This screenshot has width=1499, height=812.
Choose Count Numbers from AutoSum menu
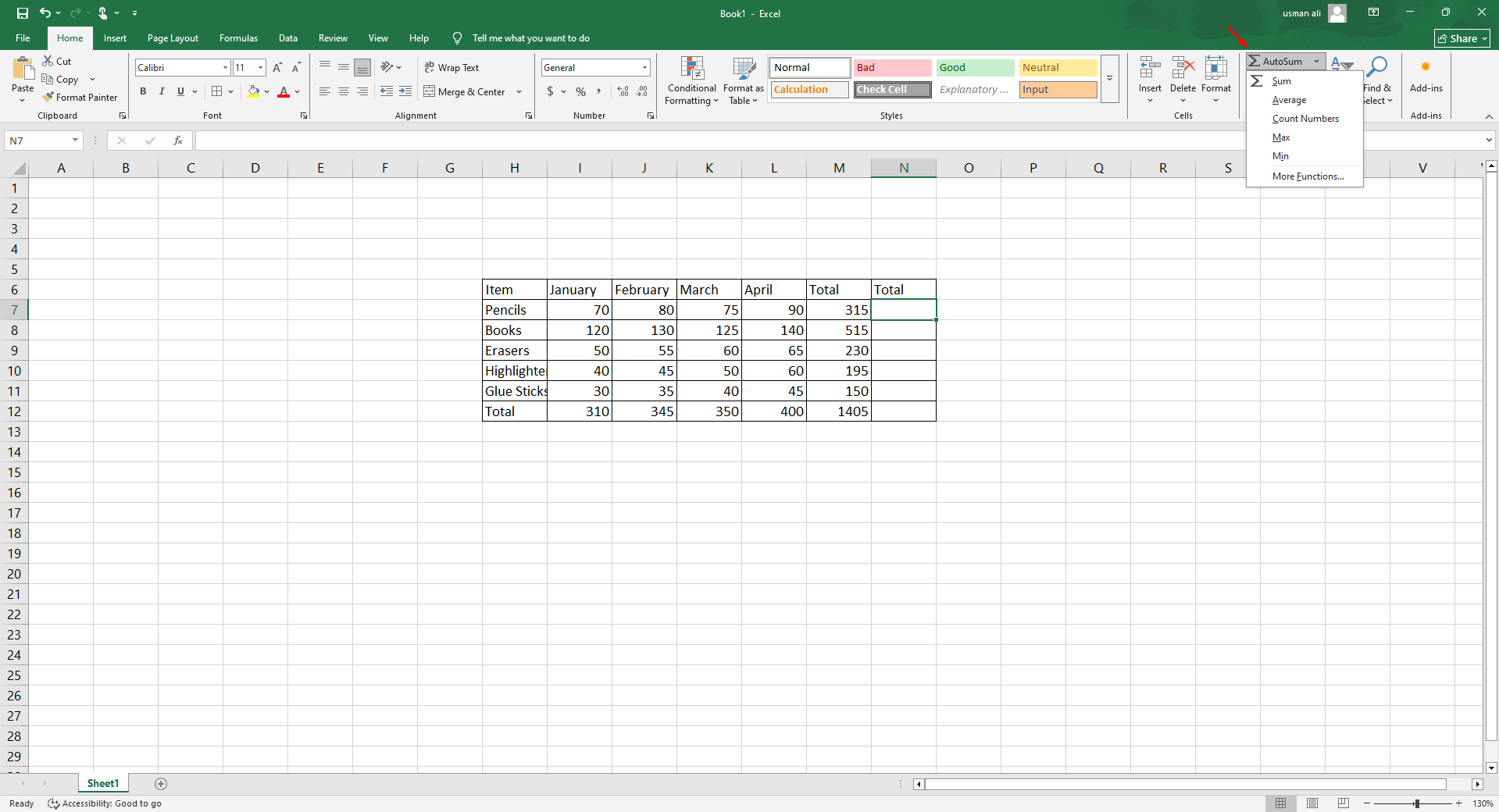(x=1304, y=119)
